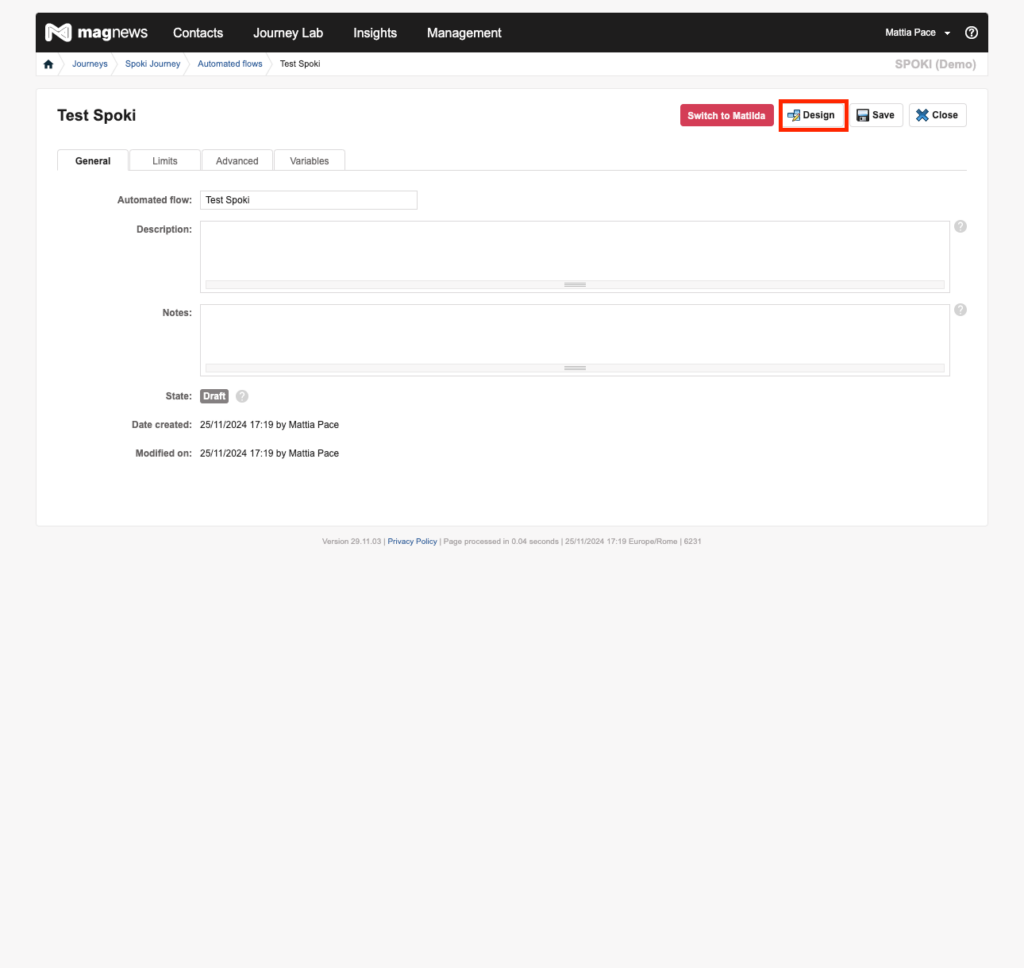Click the home icon in breadcrumb
The height and width of the screenshot is (968, 1024).
click(x=48, y=64)
